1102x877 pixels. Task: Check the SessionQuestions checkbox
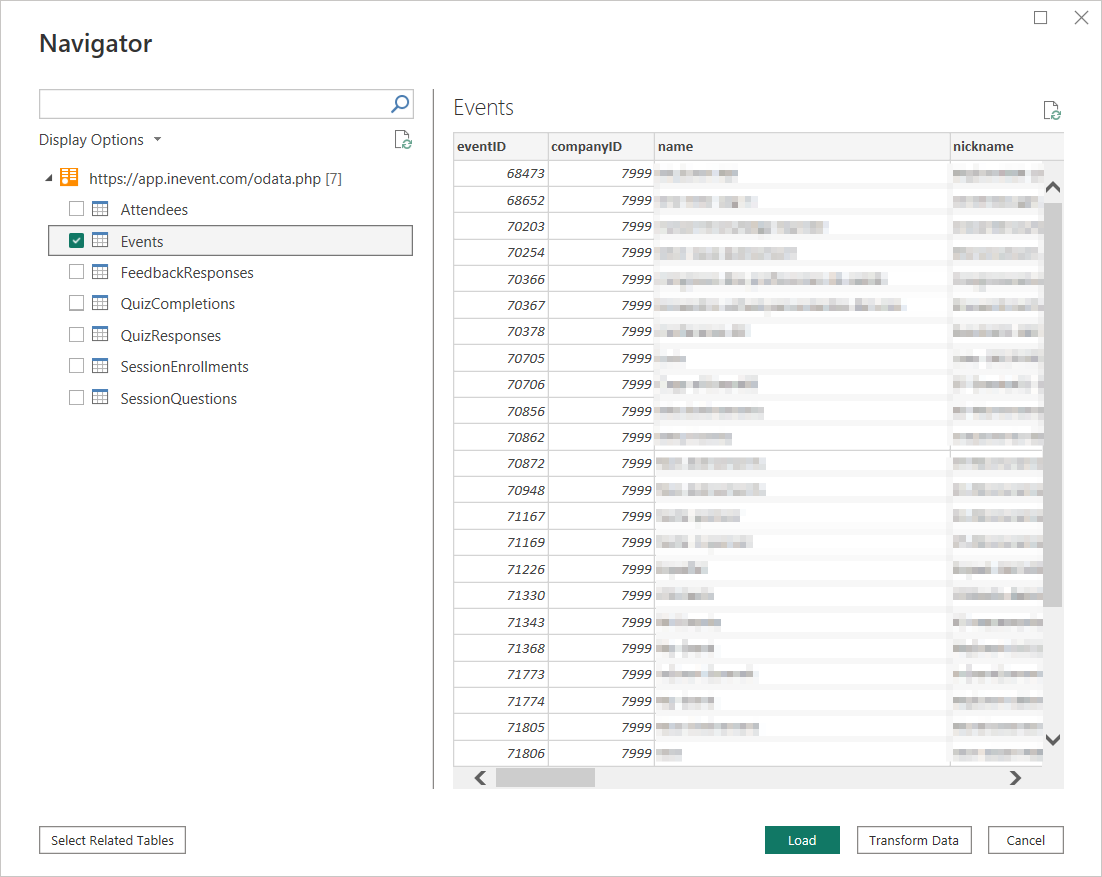pos(77,398)
